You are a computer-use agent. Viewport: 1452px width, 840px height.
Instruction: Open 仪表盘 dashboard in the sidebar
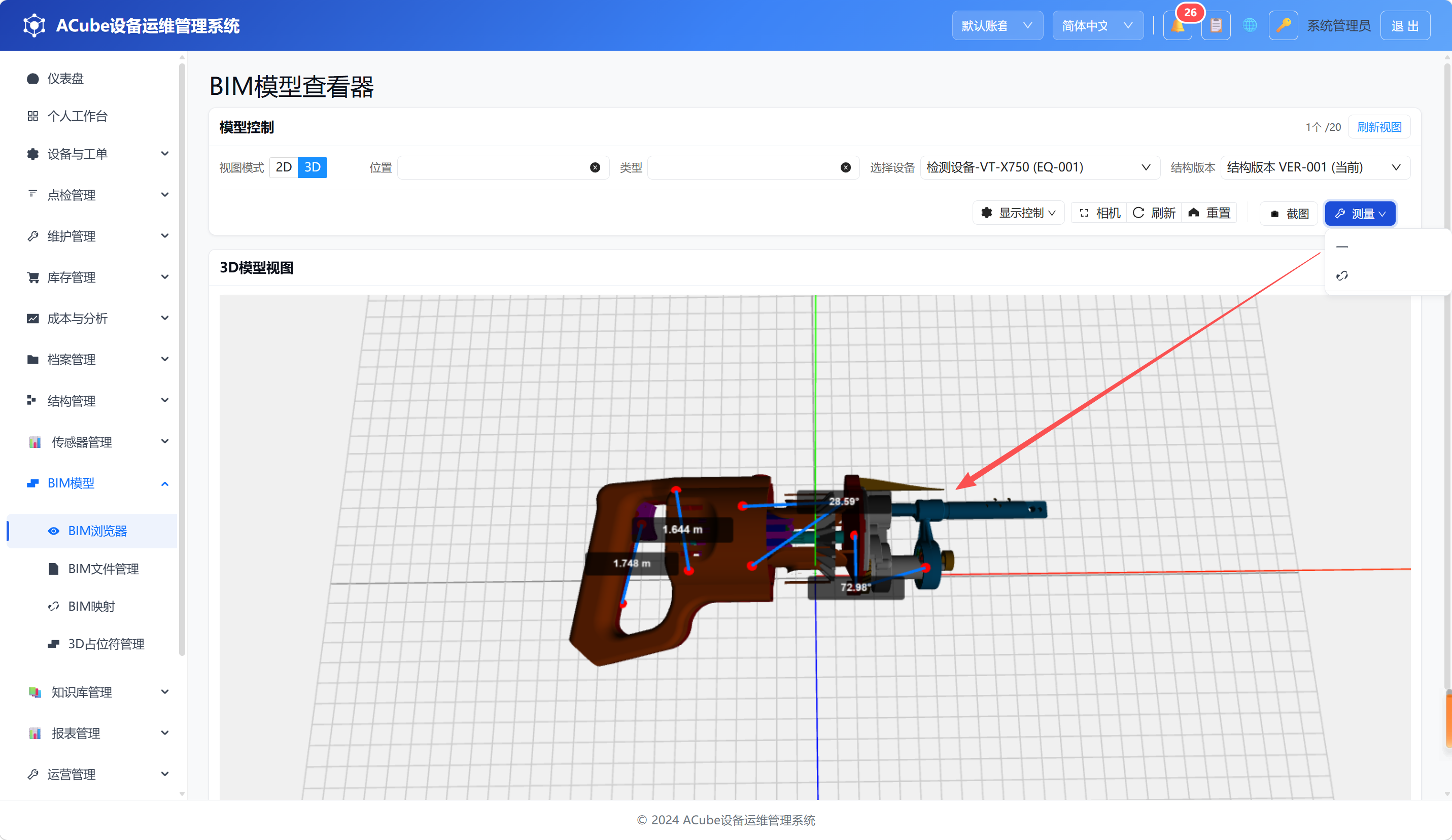[92, 78]
